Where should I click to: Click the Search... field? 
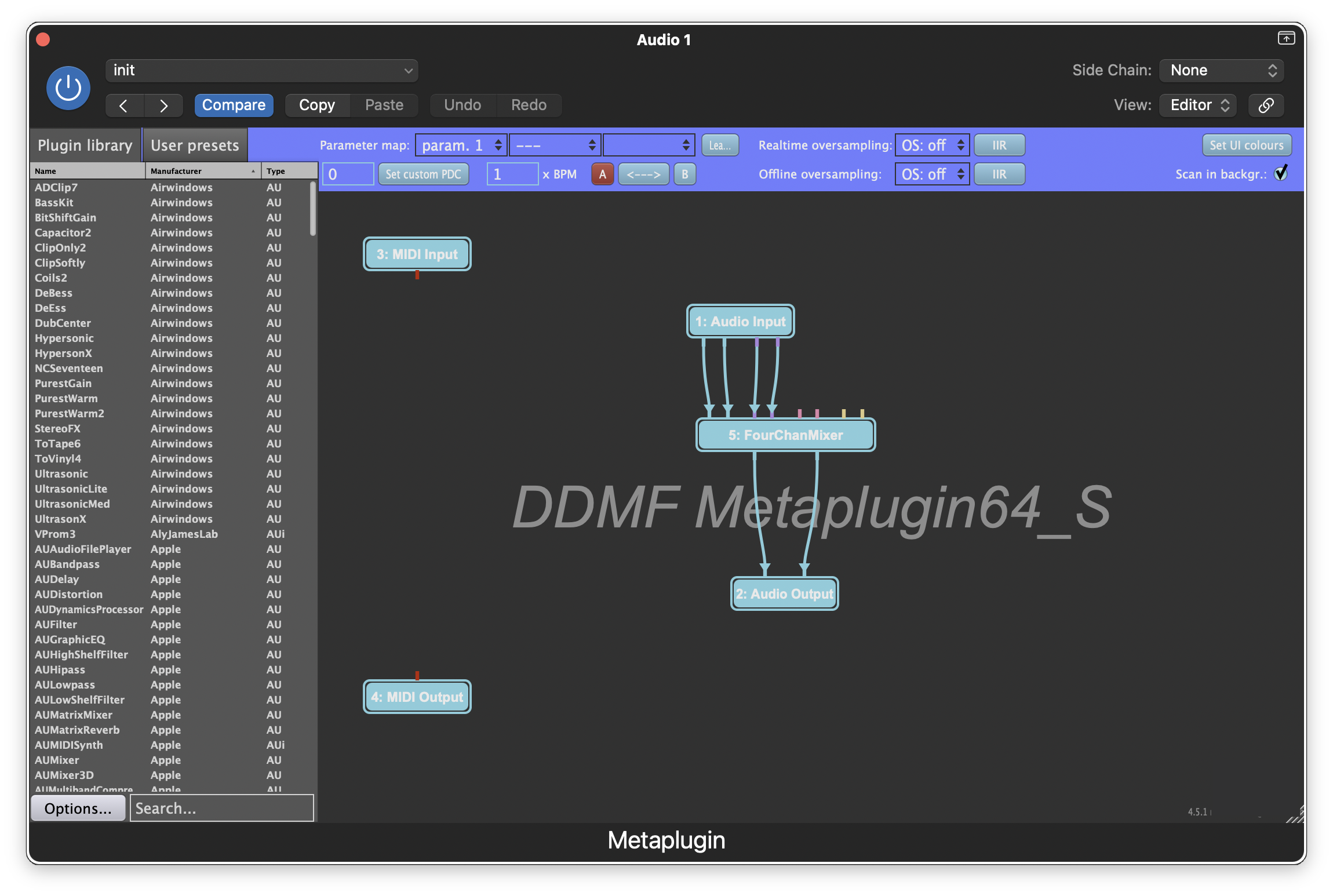tap(222, 808)
